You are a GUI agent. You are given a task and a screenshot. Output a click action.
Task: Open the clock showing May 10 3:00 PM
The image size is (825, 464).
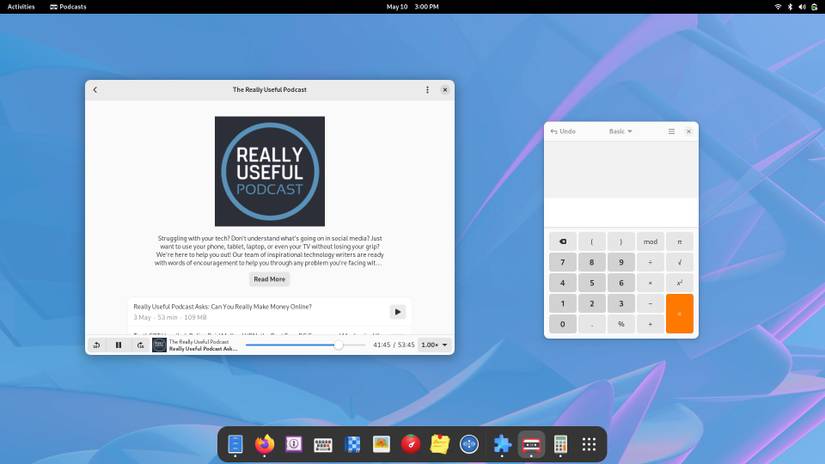(412, 7)
